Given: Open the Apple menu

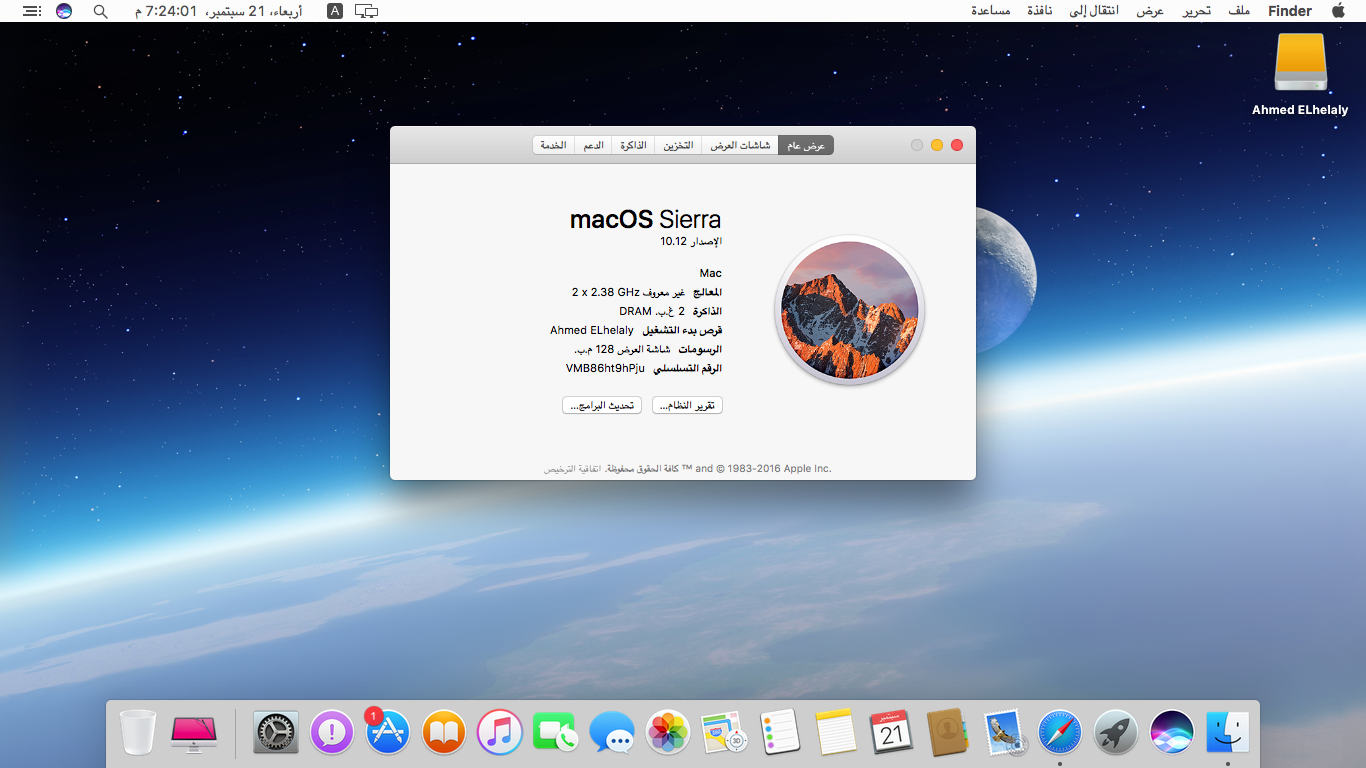Looking at the screenshot, I should pyautogui.click(x=1338, y=11).
